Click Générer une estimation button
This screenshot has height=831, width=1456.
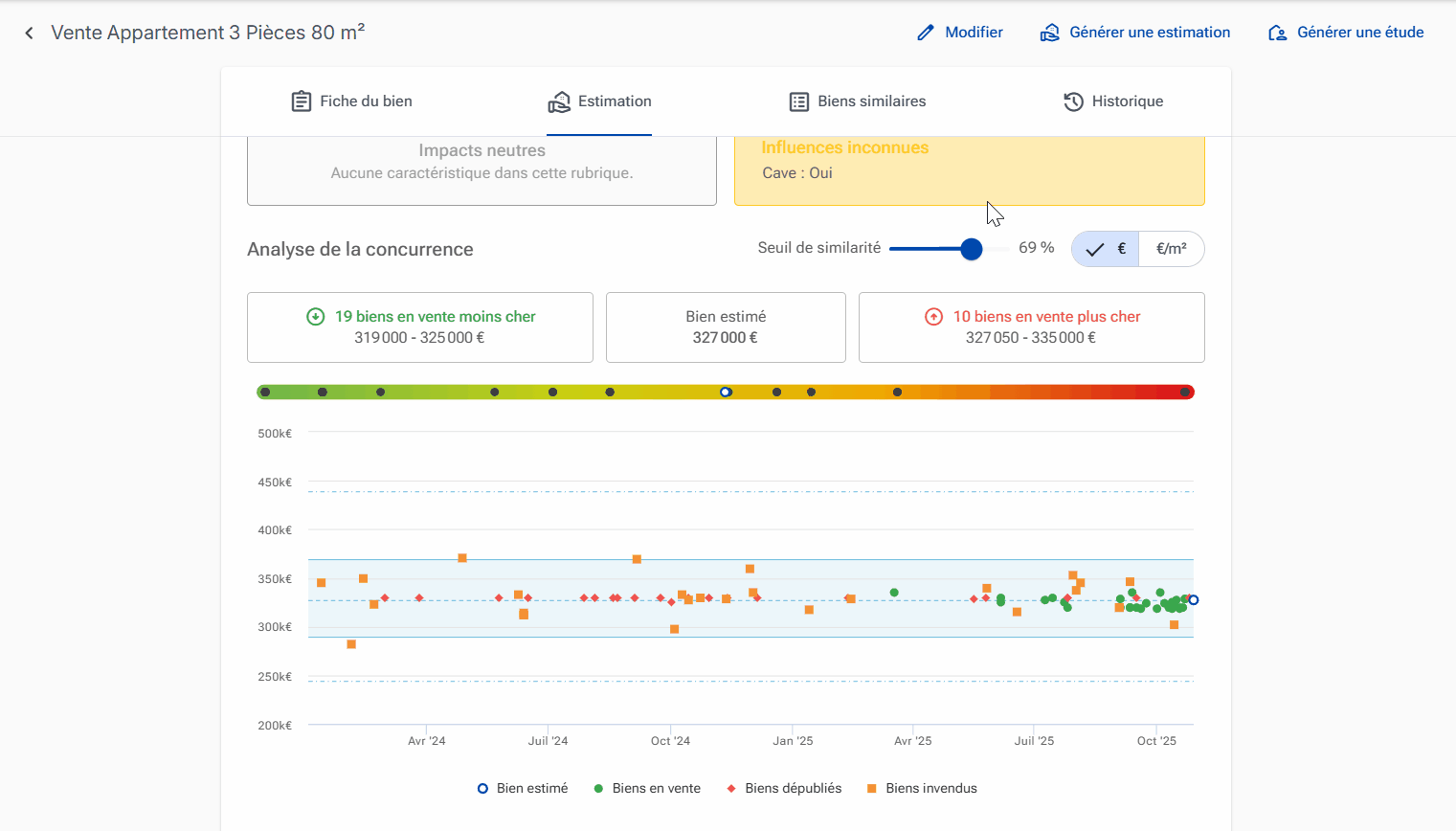[1135, 33]
